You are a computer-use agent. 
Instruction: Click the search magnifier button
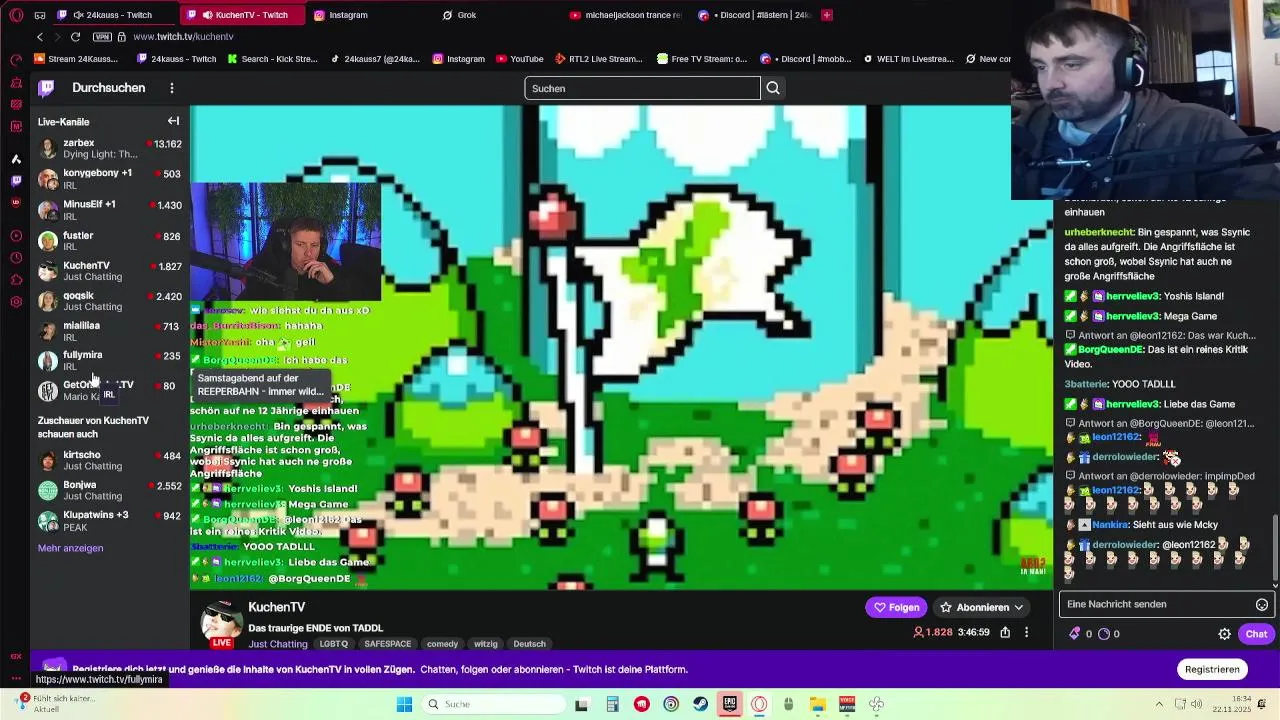coord(773,88)
